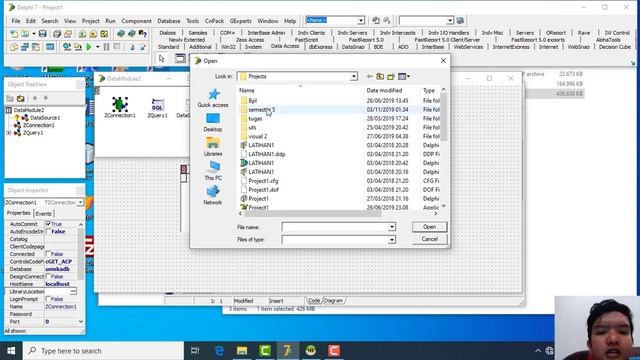Viewport: 640px width, 360px height.
Task: Switch to the Zeos Access palette tab
Action: tap(250, 40)
